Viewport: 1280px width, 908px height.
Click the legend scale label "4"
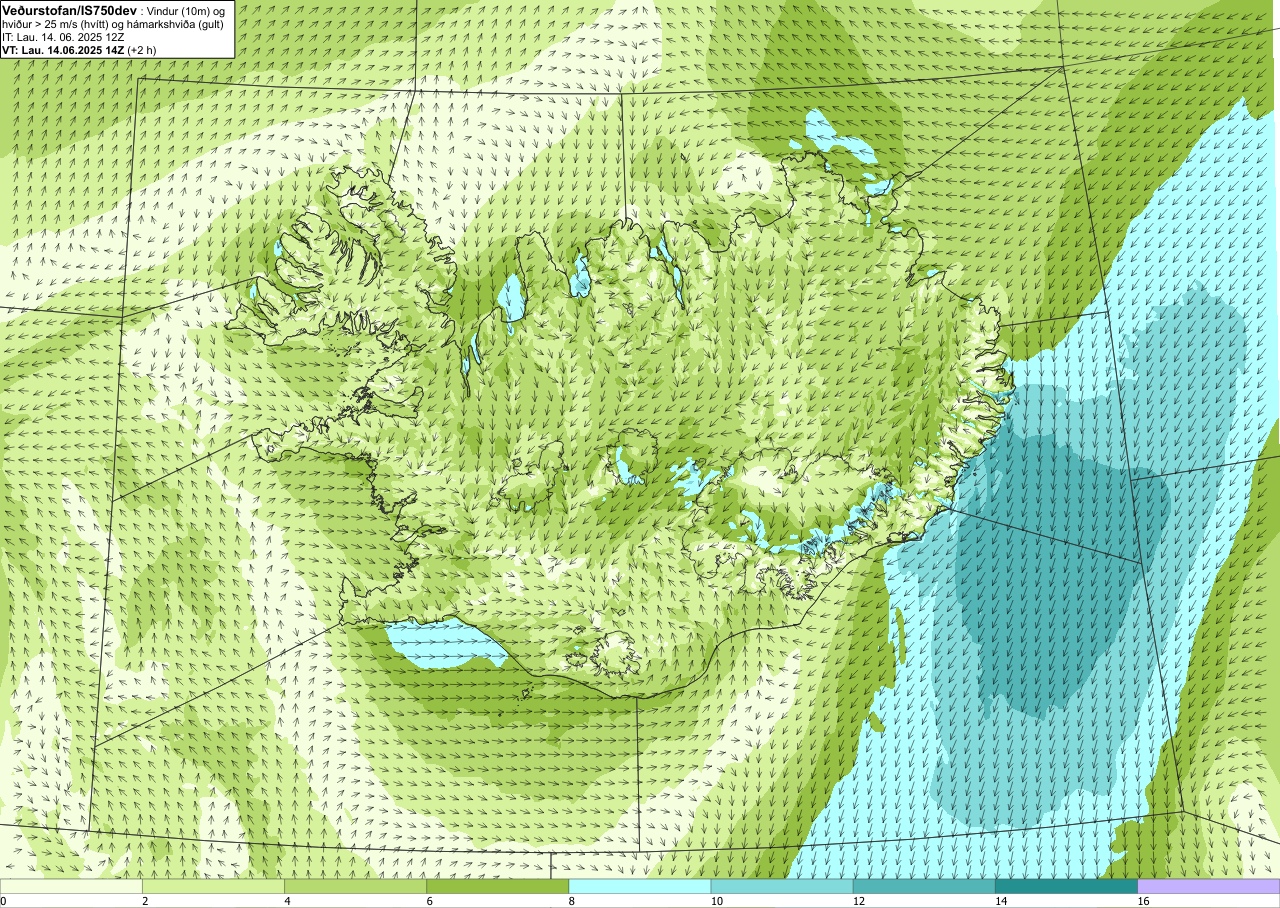tap(287, 901)
